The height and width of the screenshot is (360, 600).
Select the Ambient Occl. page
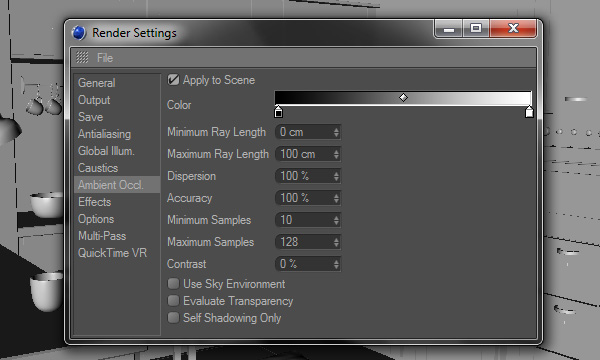[117, 185]
